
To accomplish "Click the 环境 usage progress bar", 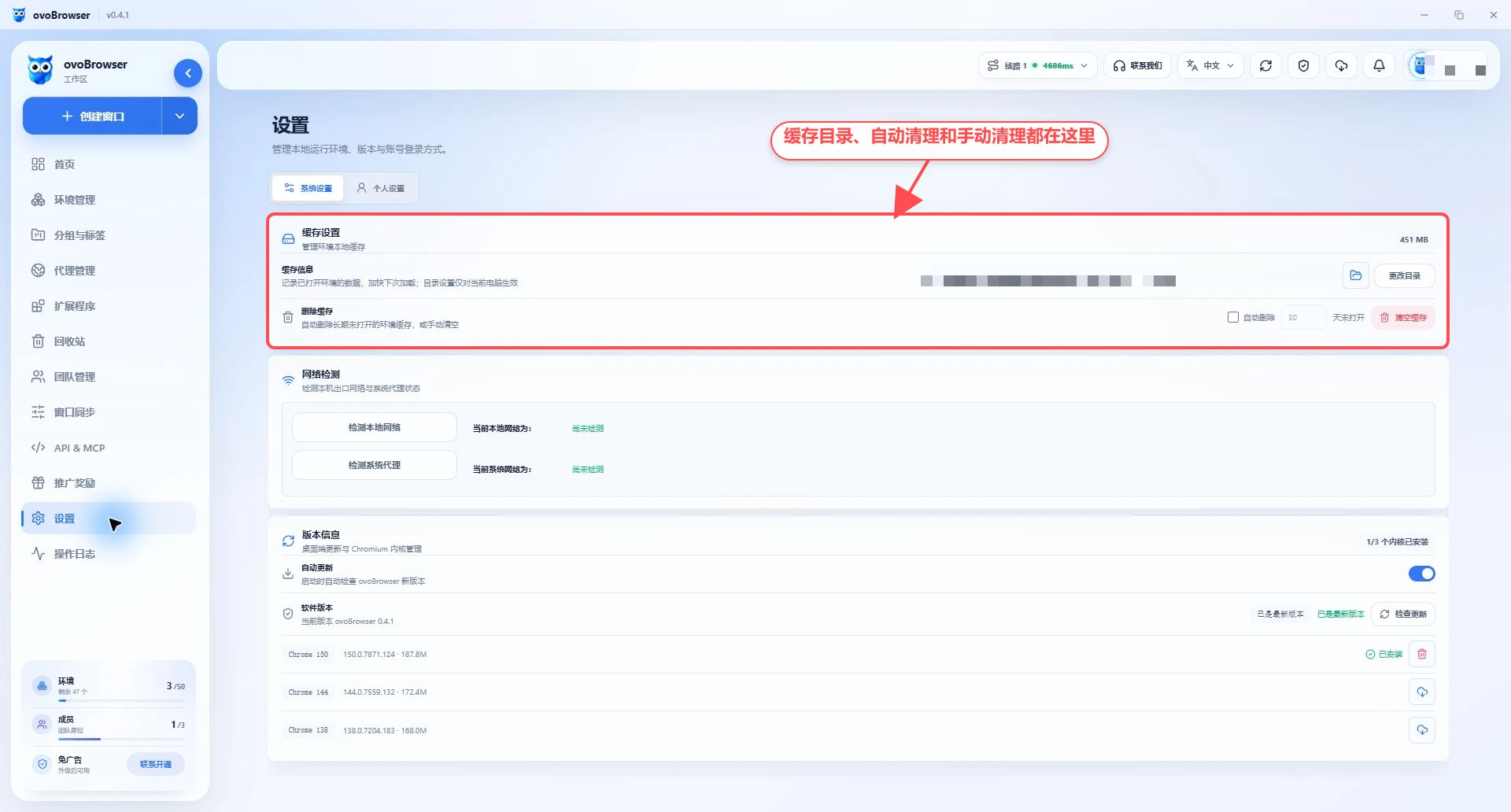I will coord(121,700).
